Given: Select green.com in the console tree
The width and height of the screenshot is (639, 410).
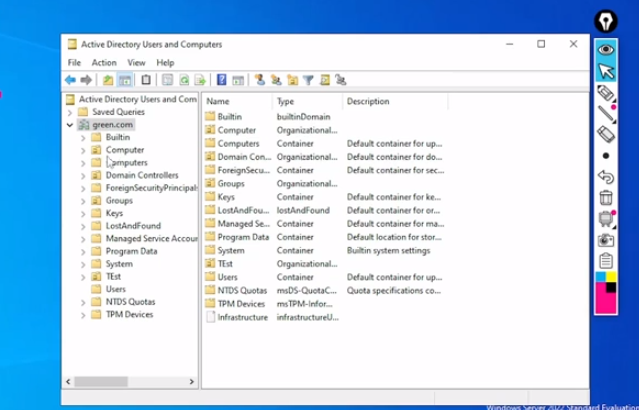Looking at the screenshot, I should pos(112,125).
